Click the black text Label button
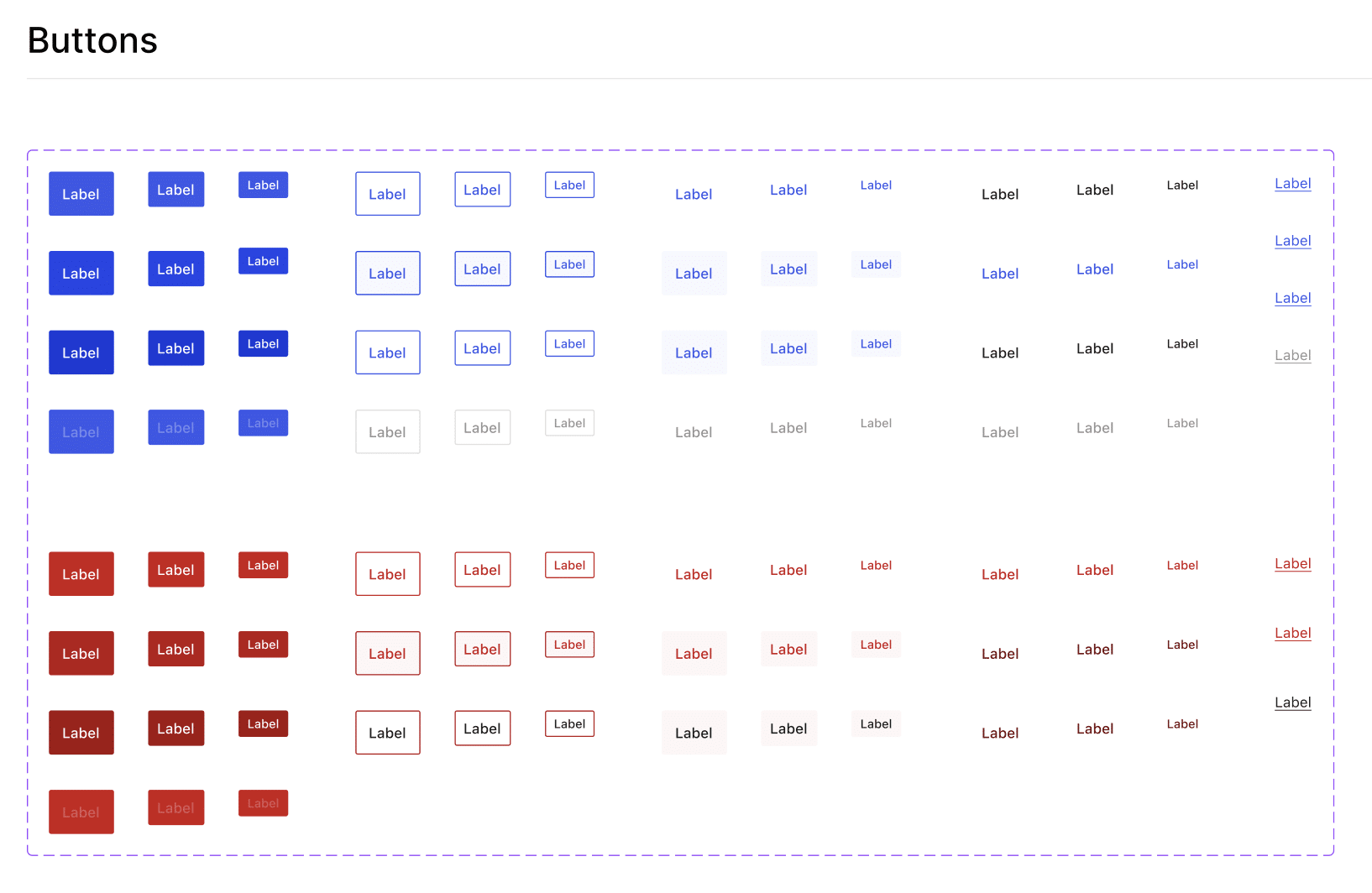Viewport: 1372px width, 893px height. pos(999,194)
